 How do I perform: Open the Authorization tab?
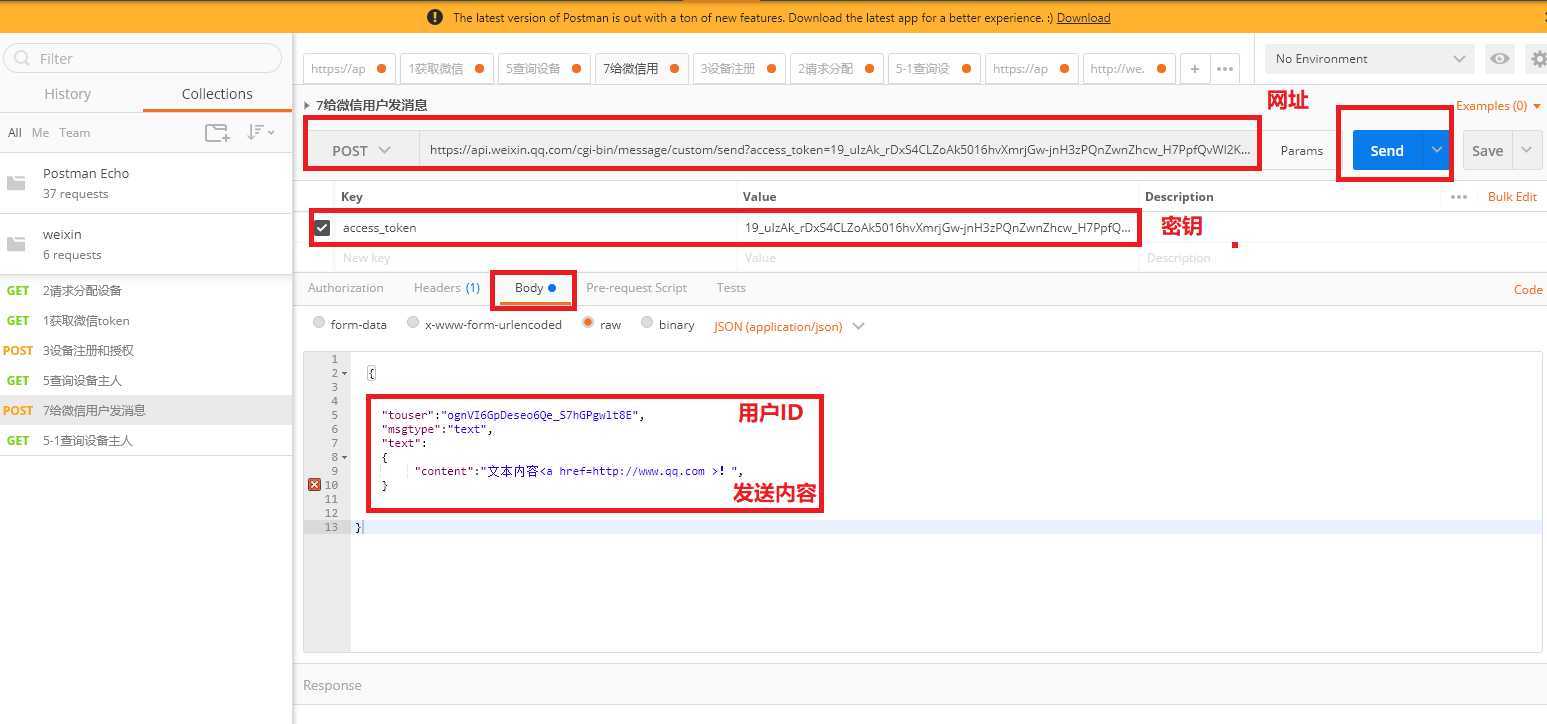[x=346, y=288]
